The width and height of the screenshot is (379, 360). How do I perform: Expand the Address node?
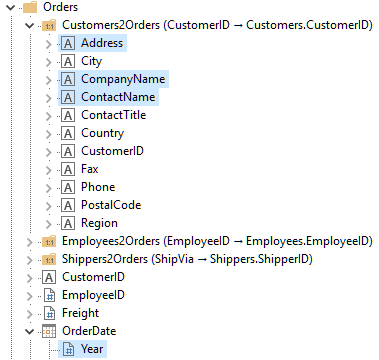point(49,44)
